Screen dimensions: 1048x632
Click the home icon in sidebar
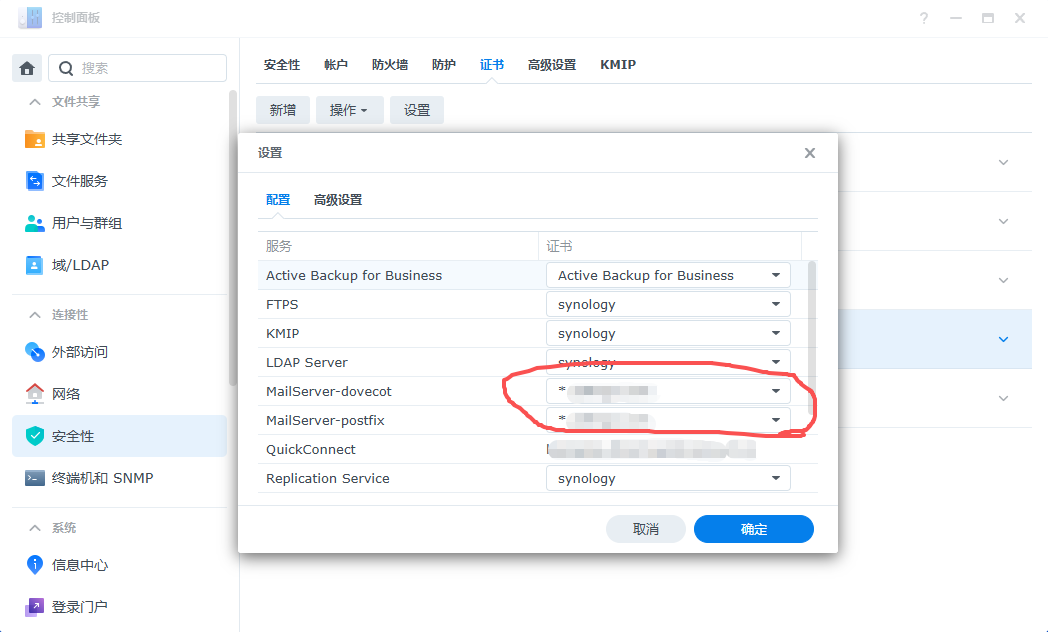27,68
